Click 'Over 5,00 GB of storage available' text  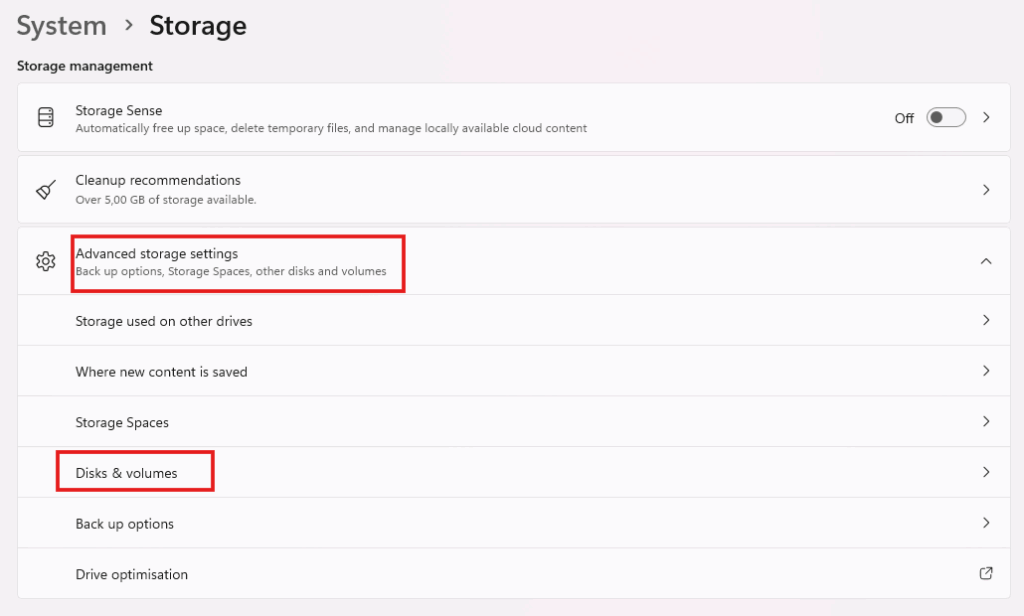coord(166,200)
